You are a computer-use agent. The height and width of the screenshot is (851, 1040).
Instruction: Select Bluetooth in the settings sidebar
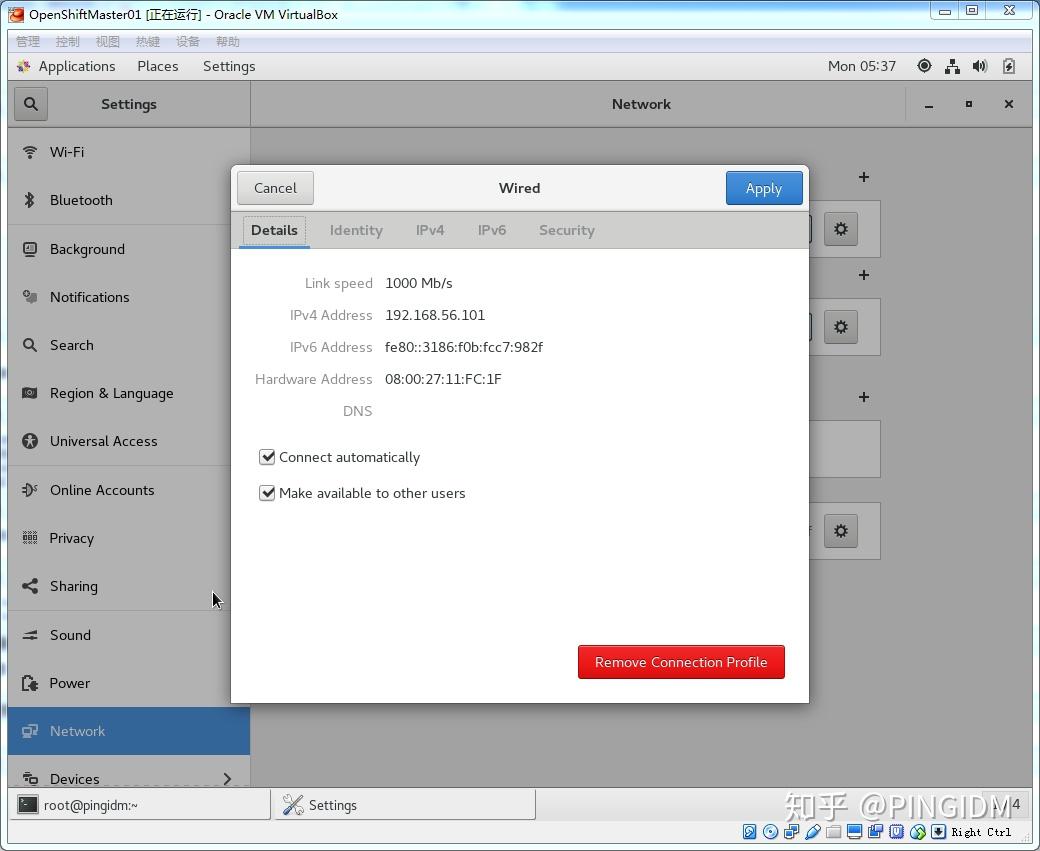point(80,200)
